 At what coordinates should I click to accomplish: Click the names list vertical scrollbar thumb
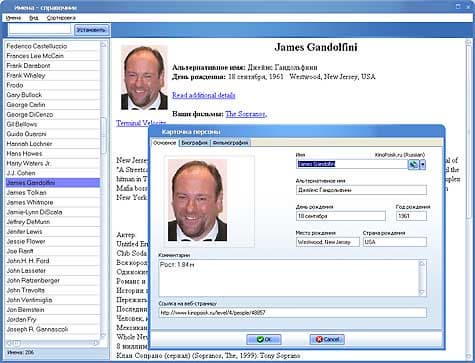[x=103, y=135]
